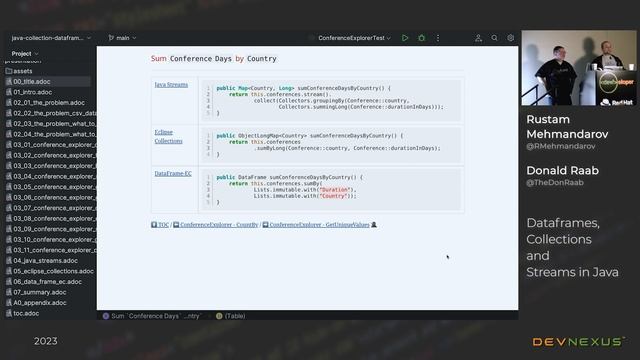Open 06_data_frame_ec.adoc file
Screen dimensions: 640x360
tap(44, 282)
